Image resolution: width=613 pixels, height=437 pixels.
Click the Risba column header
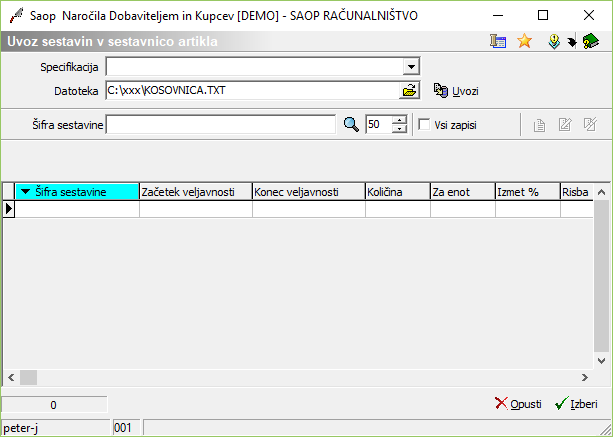tap(577, 192)
